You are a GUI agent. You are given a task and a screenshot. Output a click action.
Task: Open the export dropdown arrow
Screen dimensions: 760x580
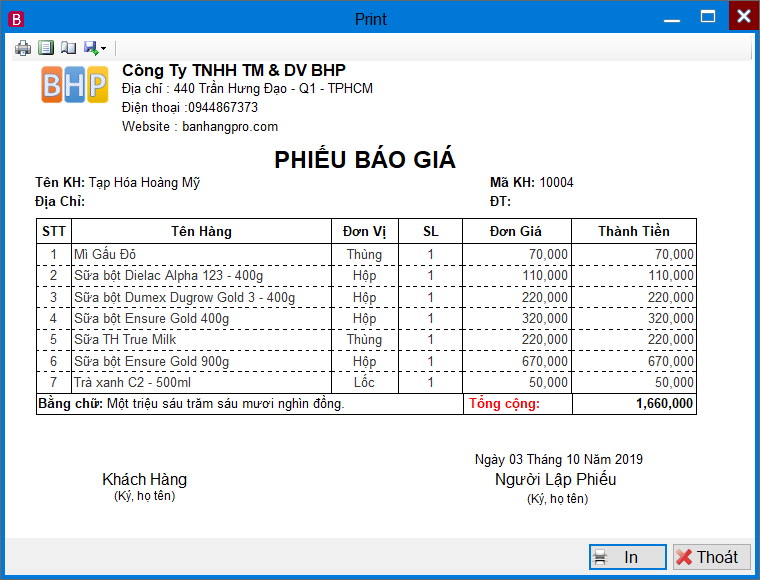click(103, 48)
